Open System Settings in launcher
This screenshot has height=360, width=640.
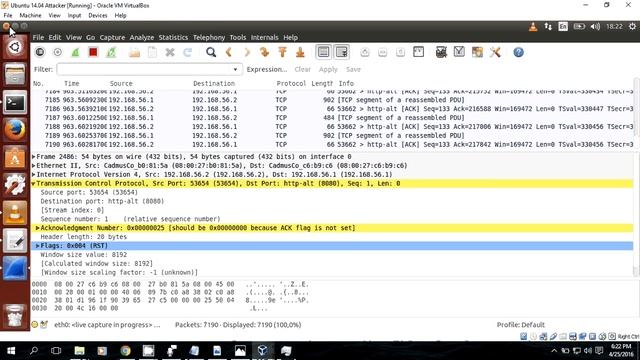pos(15,185)
